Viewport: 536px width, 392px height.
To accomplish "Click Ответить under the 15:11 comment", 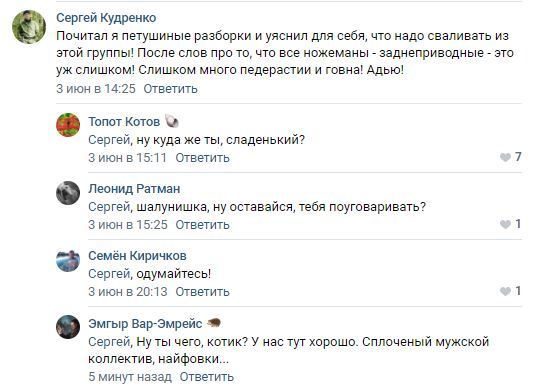I will pyautogui.click(x=202, y=158).
